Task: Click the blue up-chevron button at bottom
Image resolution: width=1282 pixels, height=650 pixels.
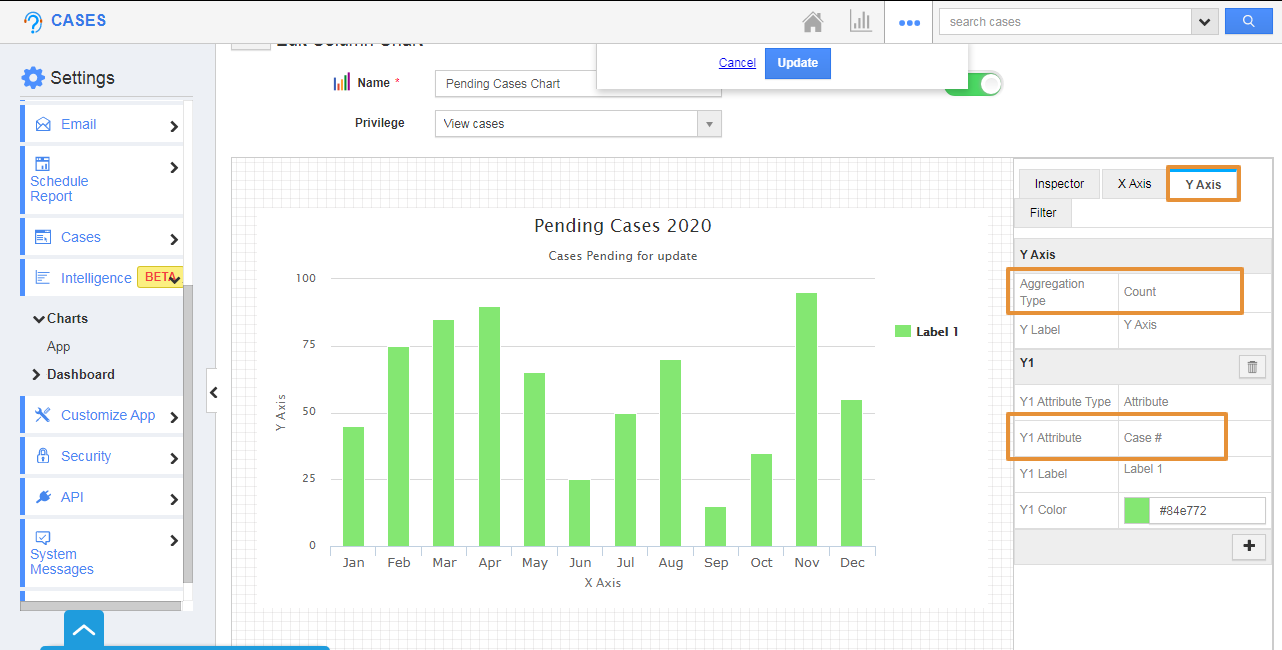Action: 84,630
